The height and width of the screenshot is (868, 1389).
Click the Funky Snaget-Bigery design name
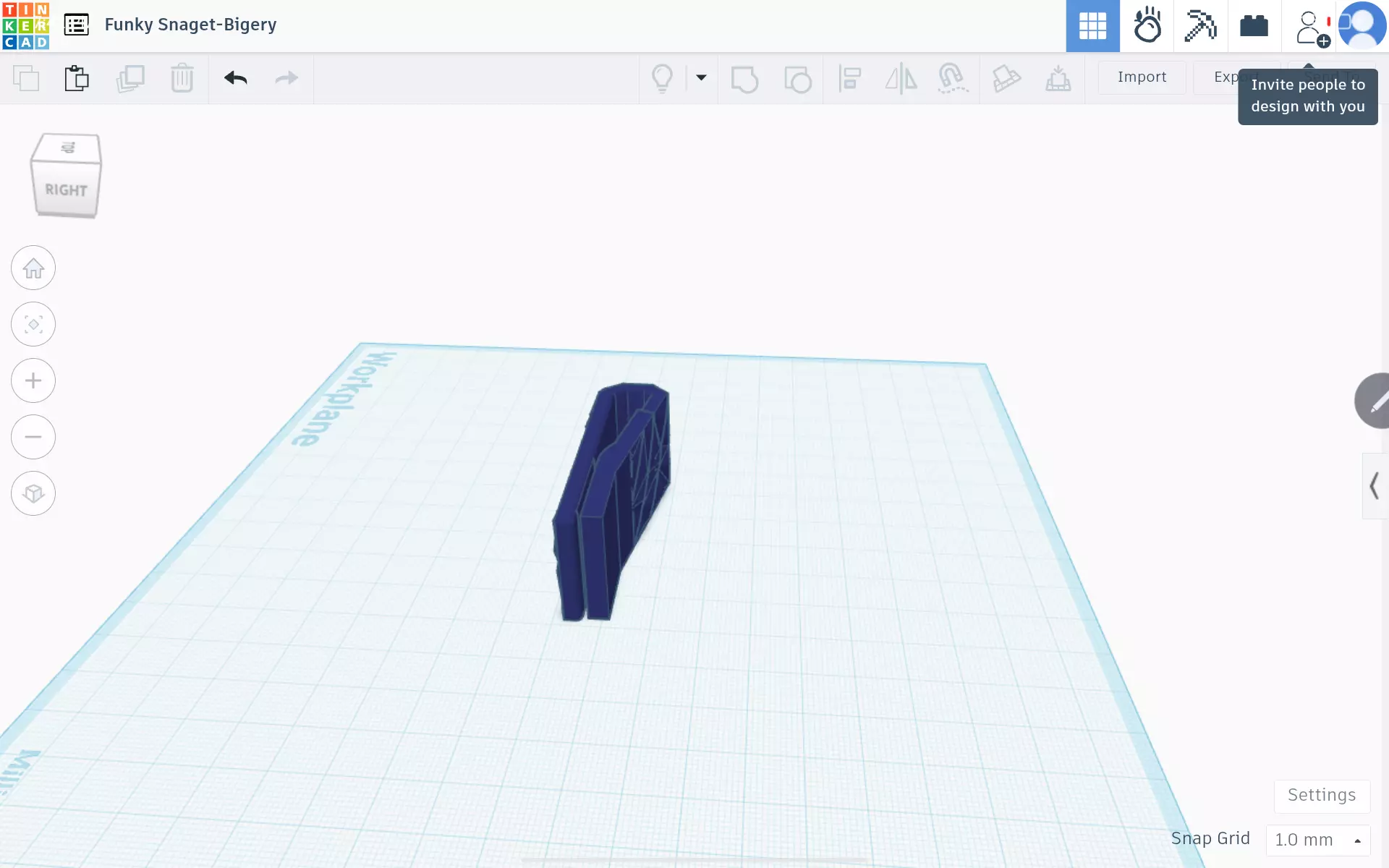pyautogui.click(x=190, y=25)
